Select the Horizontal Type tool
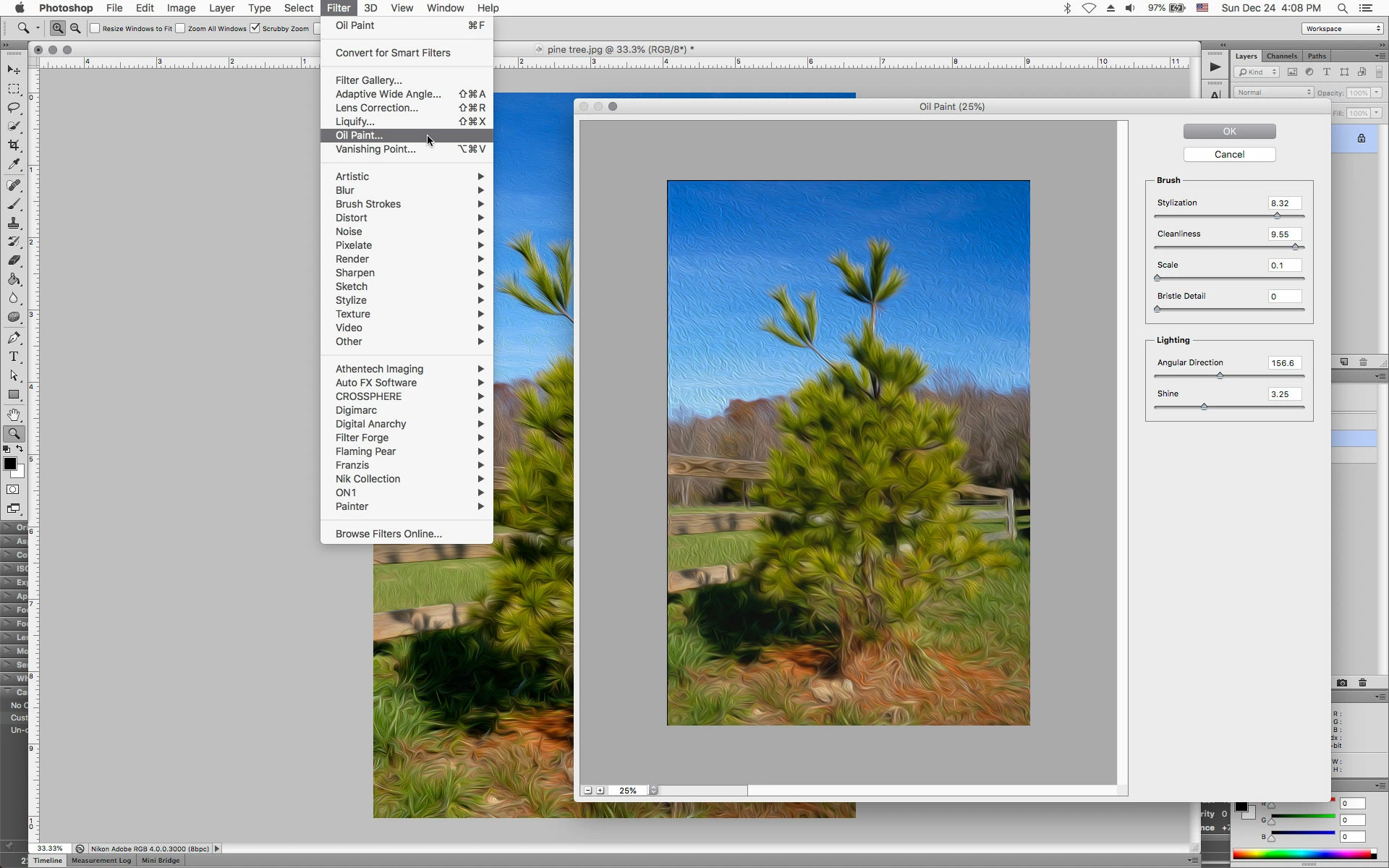Screen dimensions: 1389x868 pos(14,357)
